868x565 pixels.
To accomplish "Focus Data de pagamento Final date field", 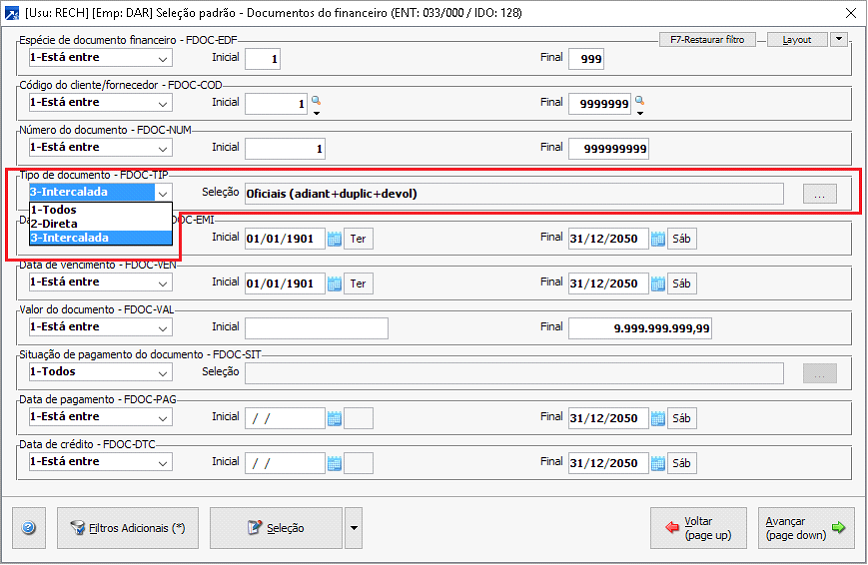I will 608,418.
